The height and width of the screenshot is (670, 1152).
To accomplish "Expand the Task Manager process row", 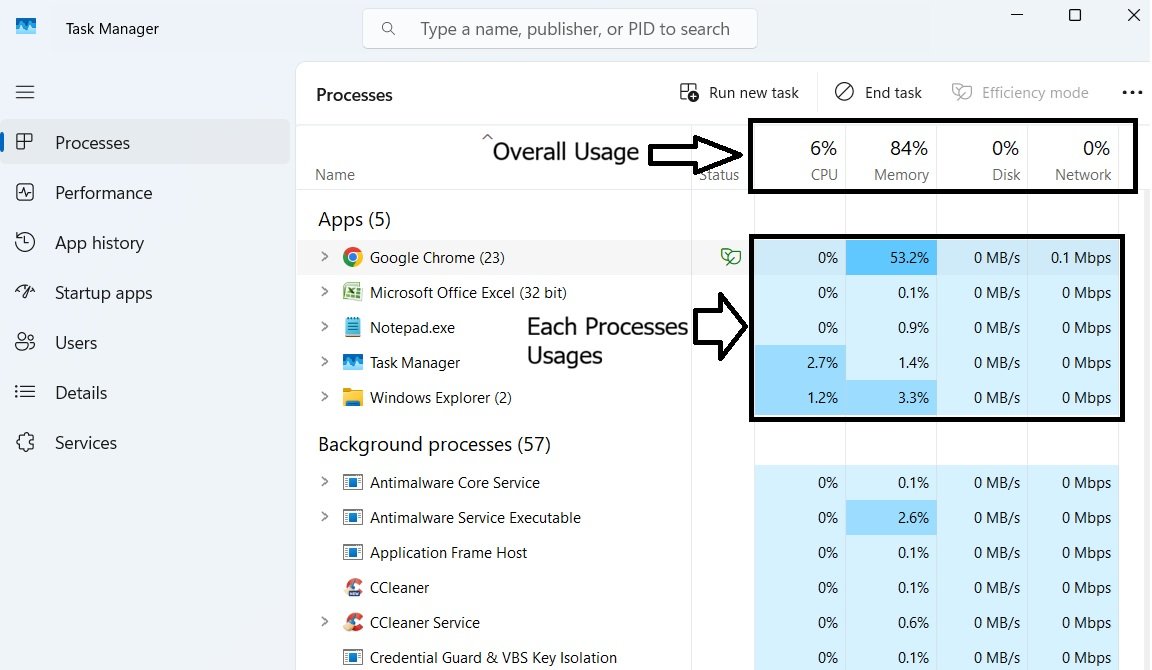I will [x=324, y=361].
